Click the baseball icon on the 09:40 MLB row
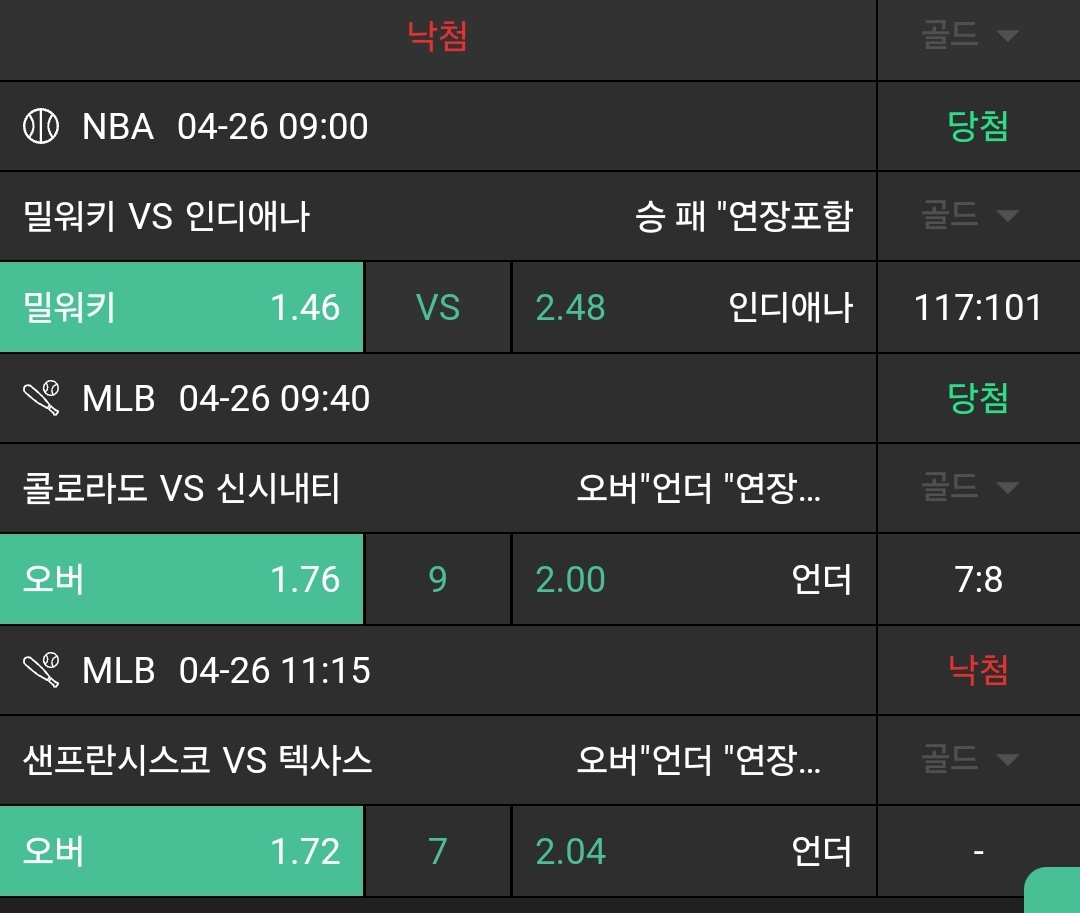 (x=41, y=398)
